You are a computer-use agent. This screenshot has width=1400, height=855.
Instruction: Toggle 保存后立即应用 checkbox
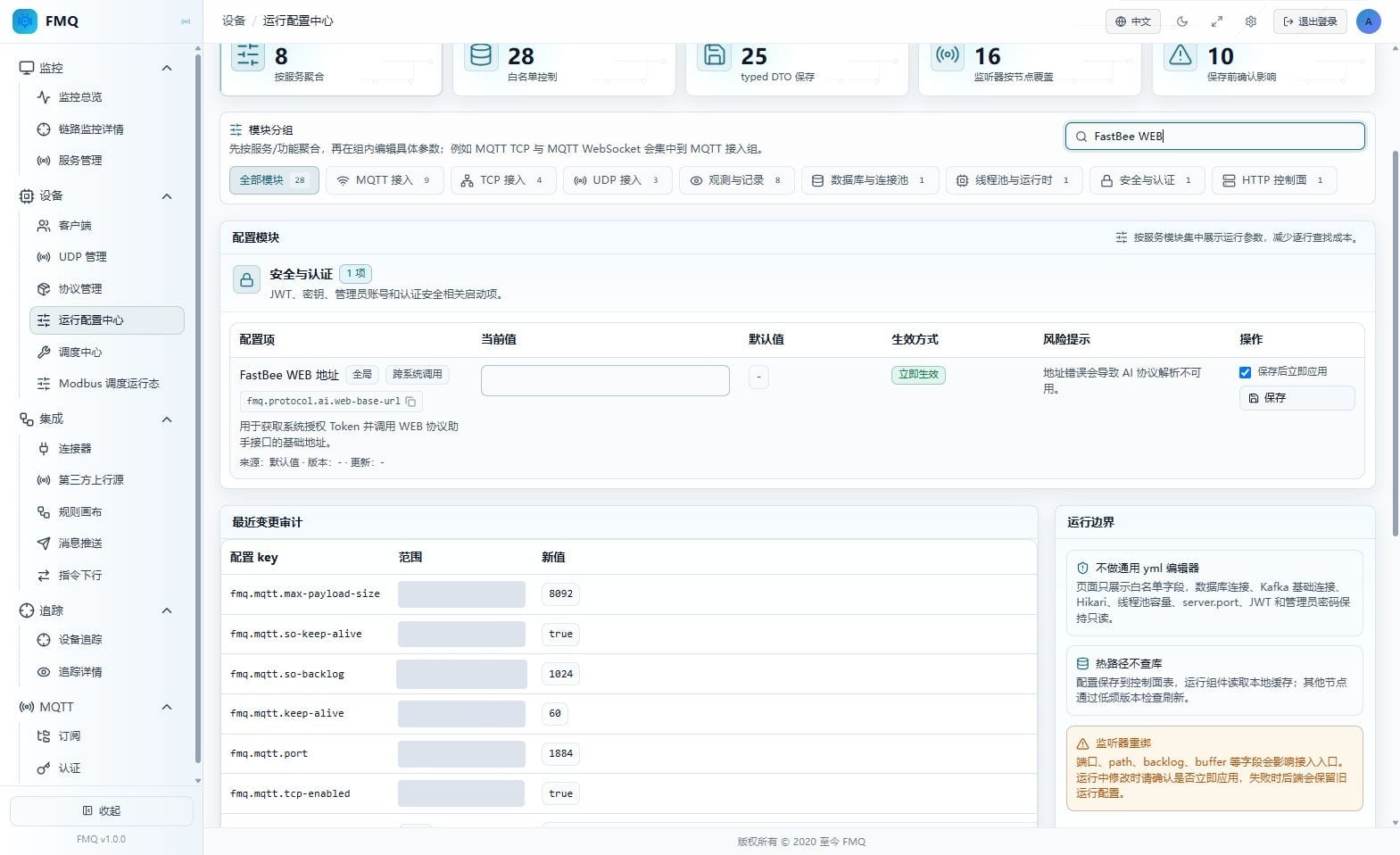point(1245,372)
